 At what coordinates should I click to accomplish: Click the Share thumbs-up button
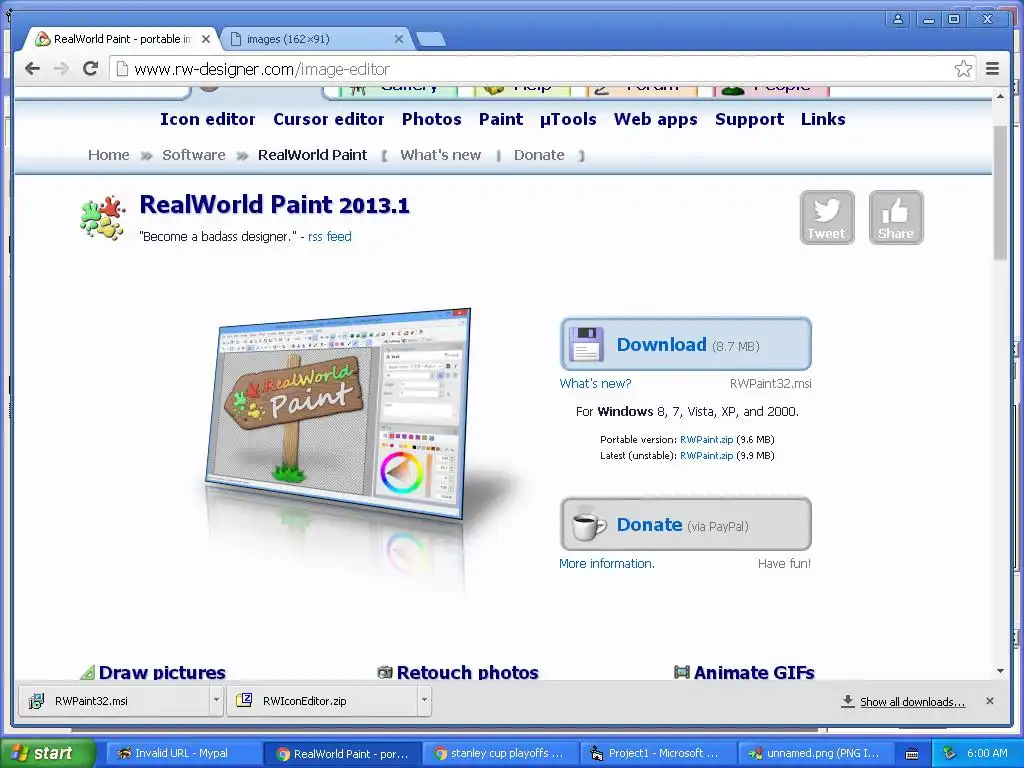(896, 217)
